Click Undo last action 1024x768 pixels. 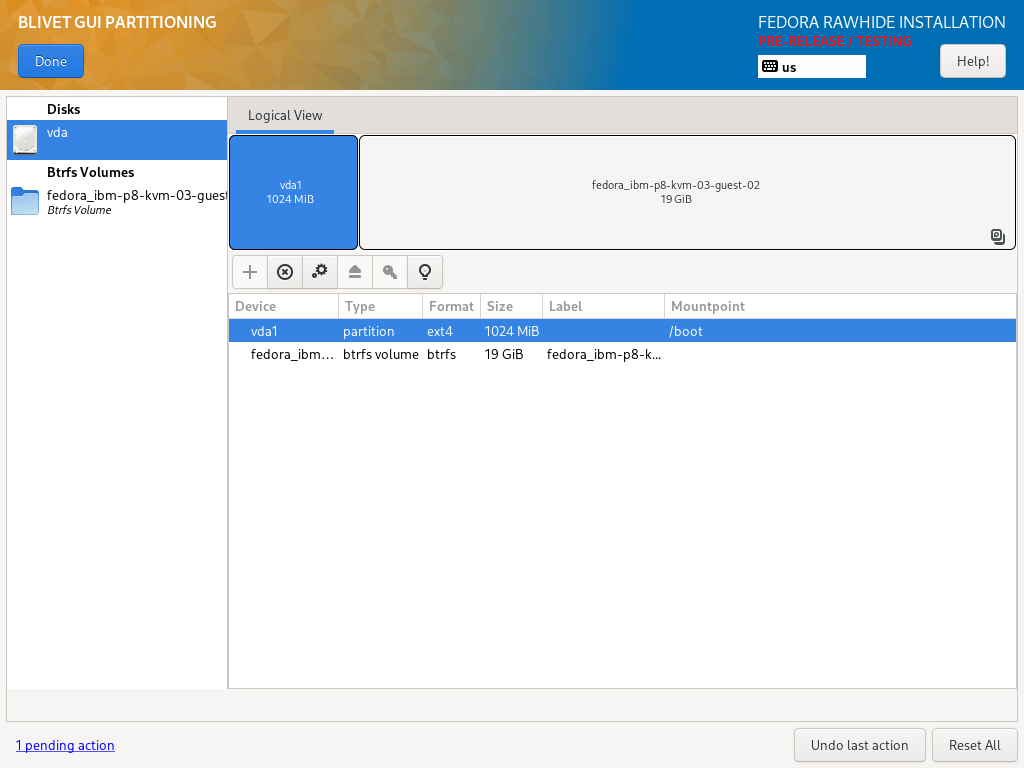pyautogui.click(x=859, y=745)
